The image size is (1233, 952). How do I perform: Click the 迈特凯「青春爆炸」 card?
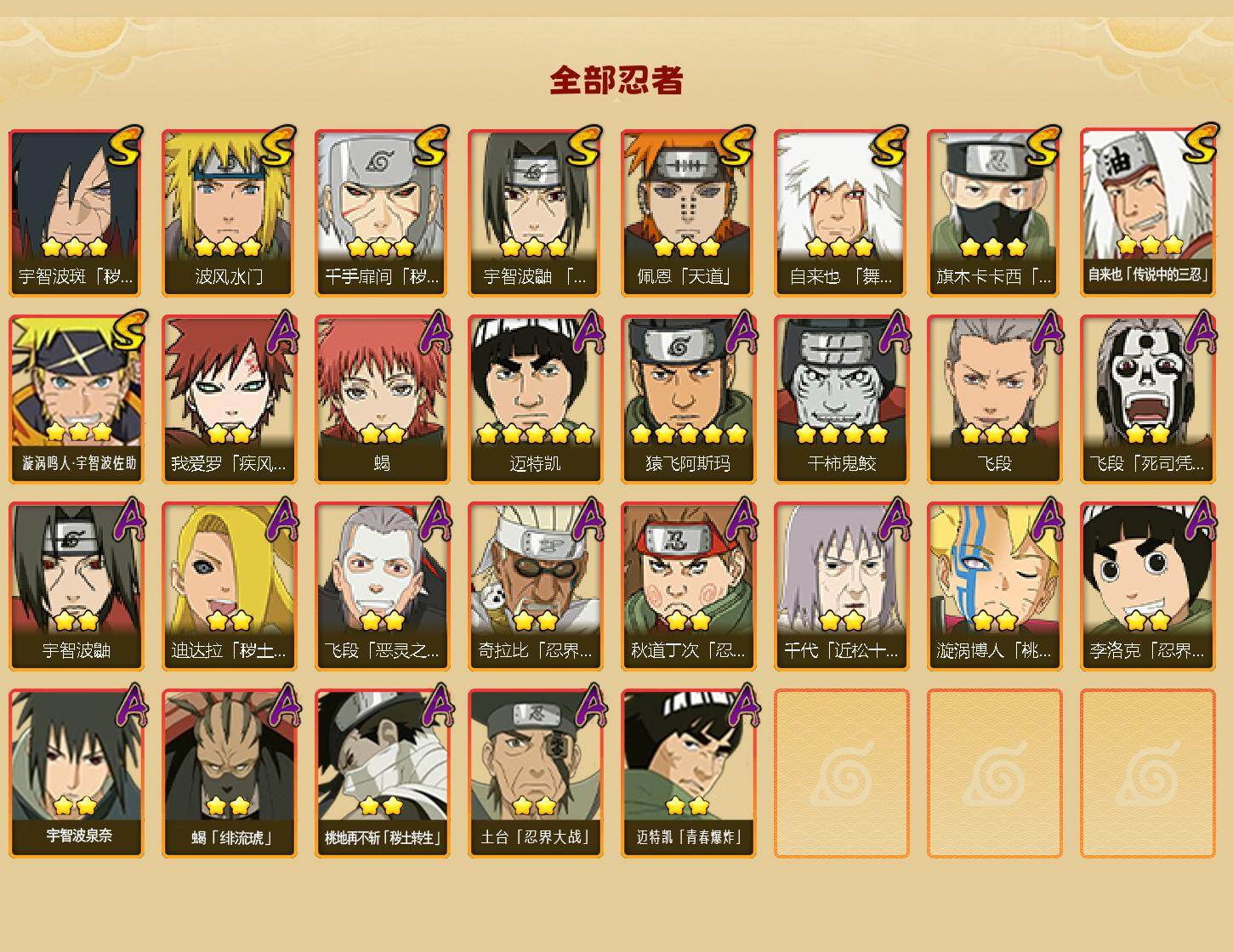pos(688,773)
